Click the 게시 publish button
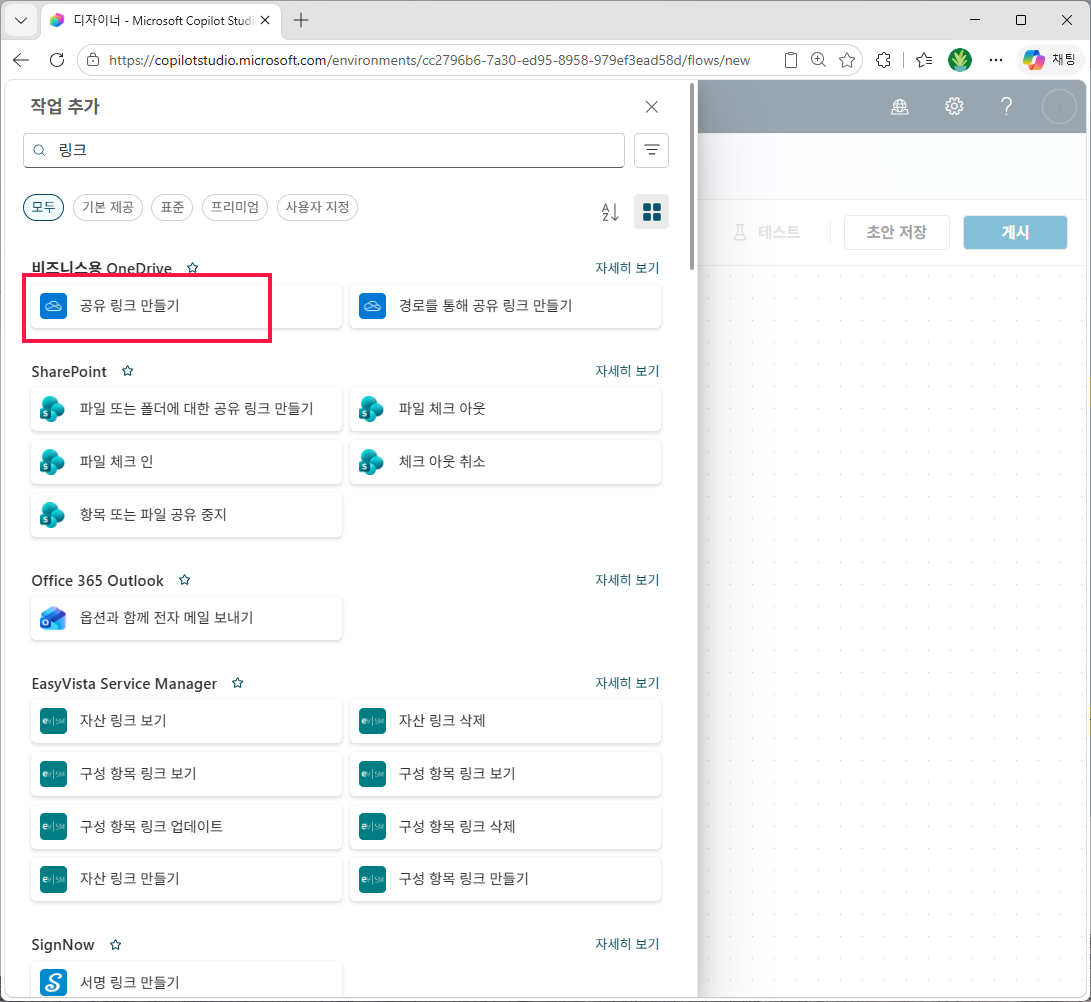 tap(1014, 232)
